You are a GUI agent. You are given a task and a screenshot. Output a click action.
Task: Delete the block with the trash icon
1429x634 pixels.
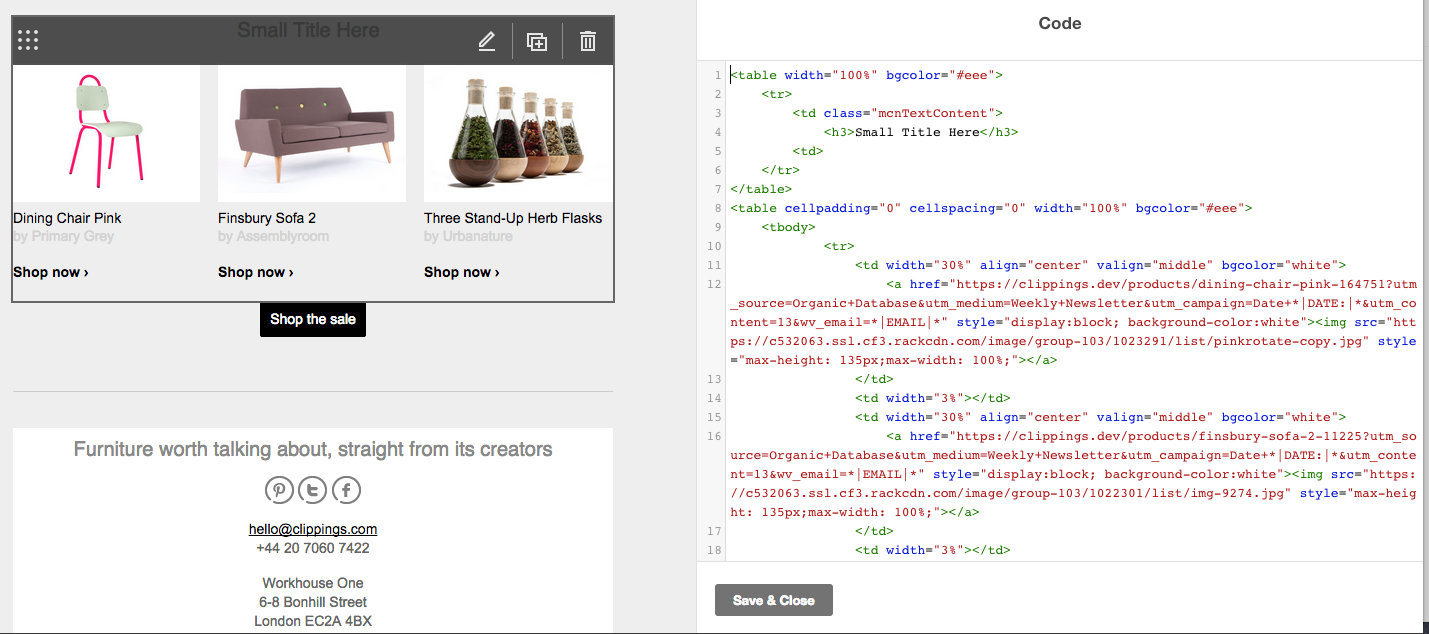tap(588, 41)
